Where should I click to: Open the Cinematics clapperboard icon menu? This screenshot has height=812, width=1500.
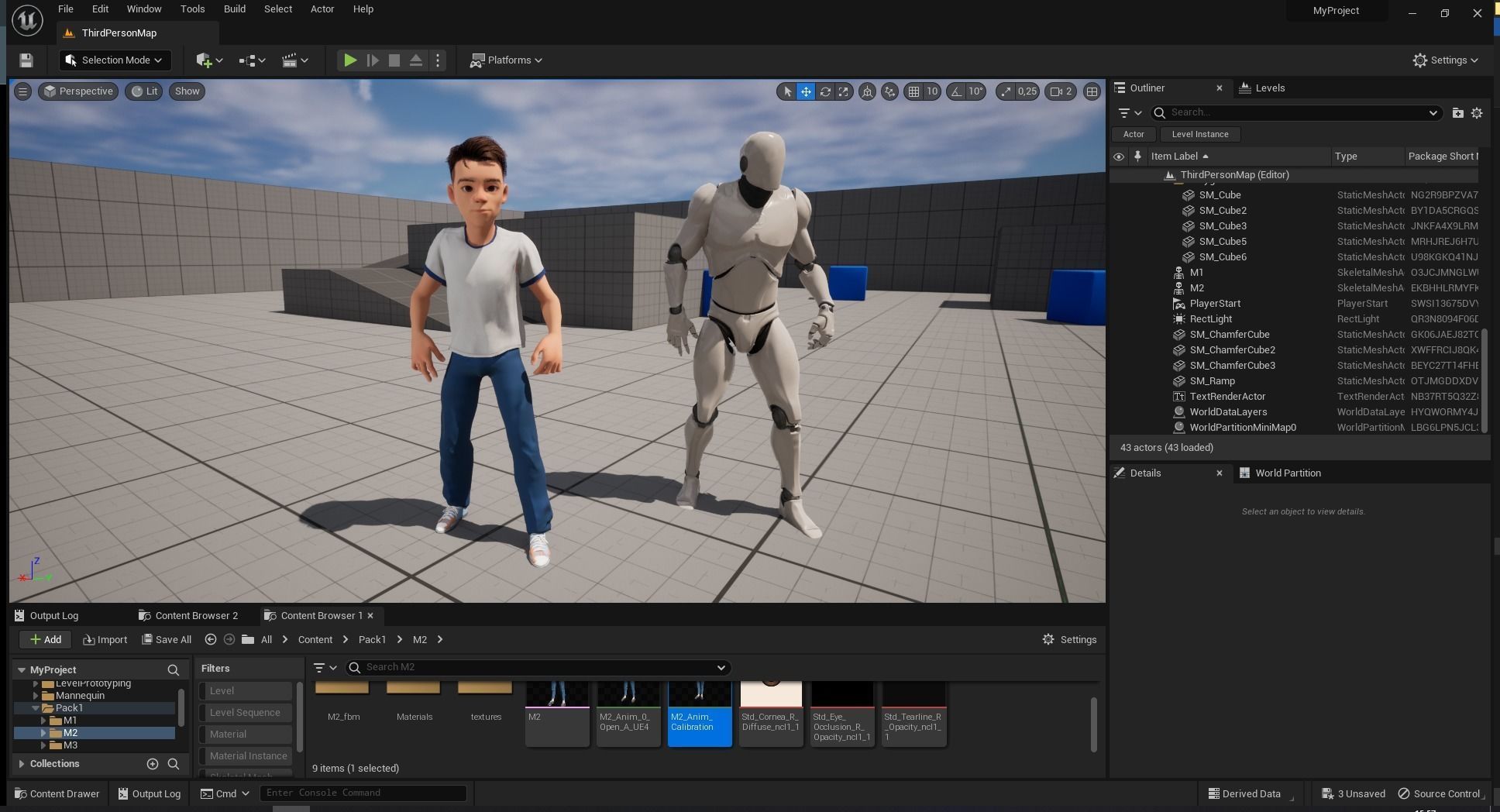click(x=294, y=60)
